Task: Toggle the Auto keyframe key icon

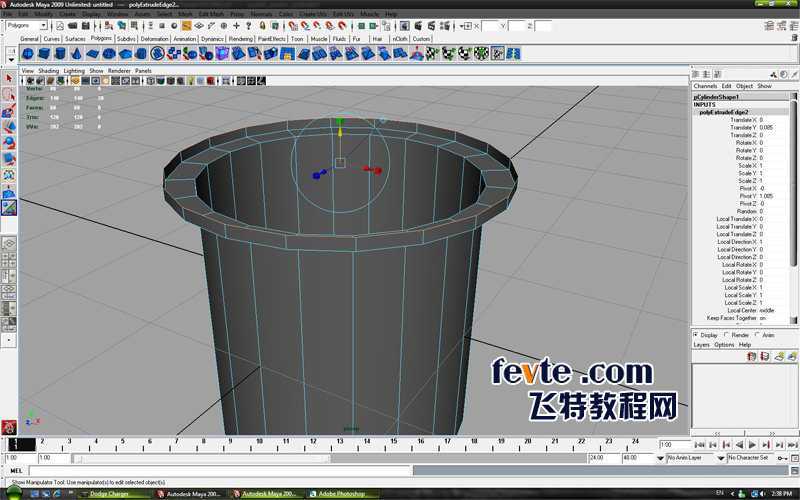Action: (782, 458)
